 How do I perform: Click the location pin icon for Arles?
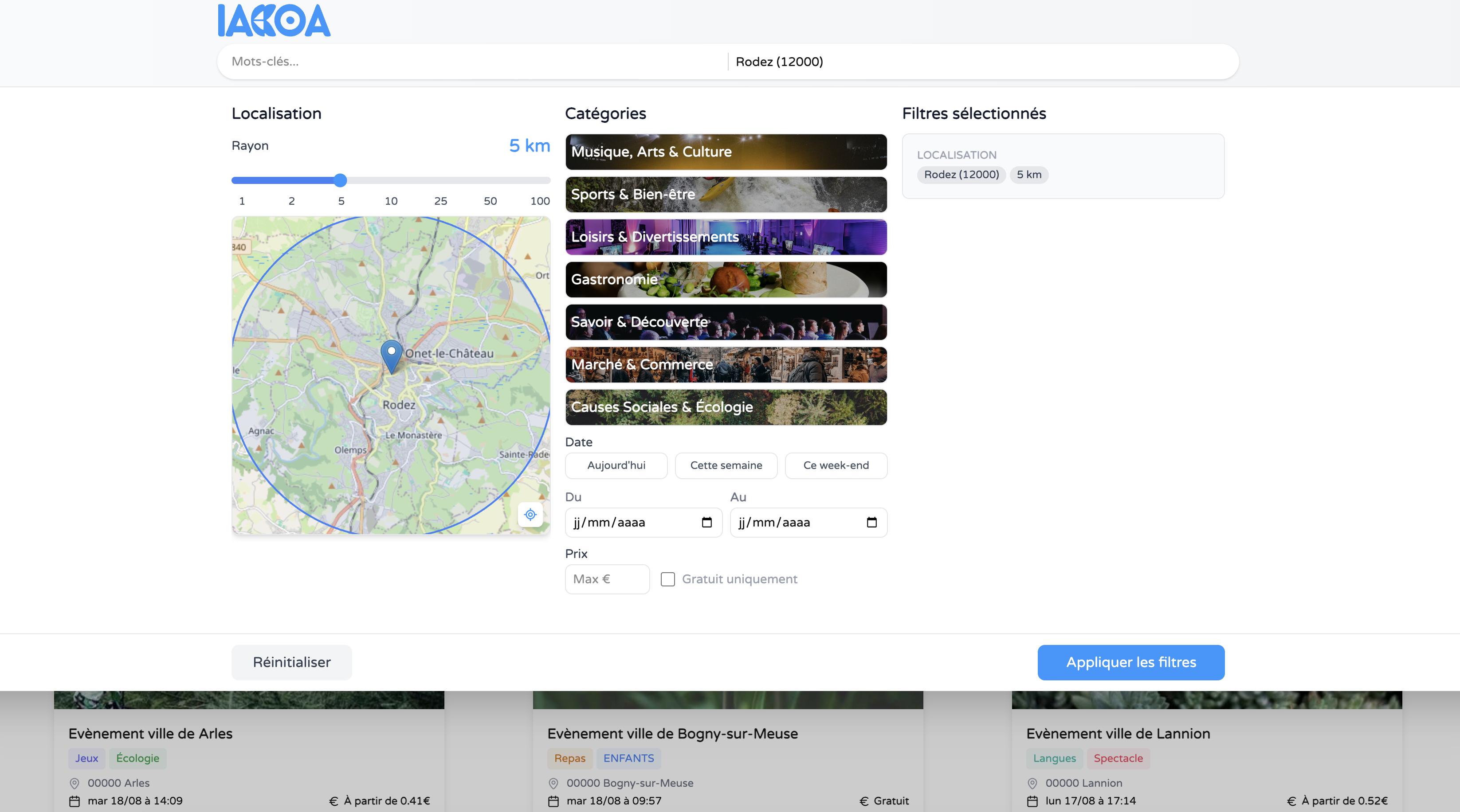click(x=74, y=783)
